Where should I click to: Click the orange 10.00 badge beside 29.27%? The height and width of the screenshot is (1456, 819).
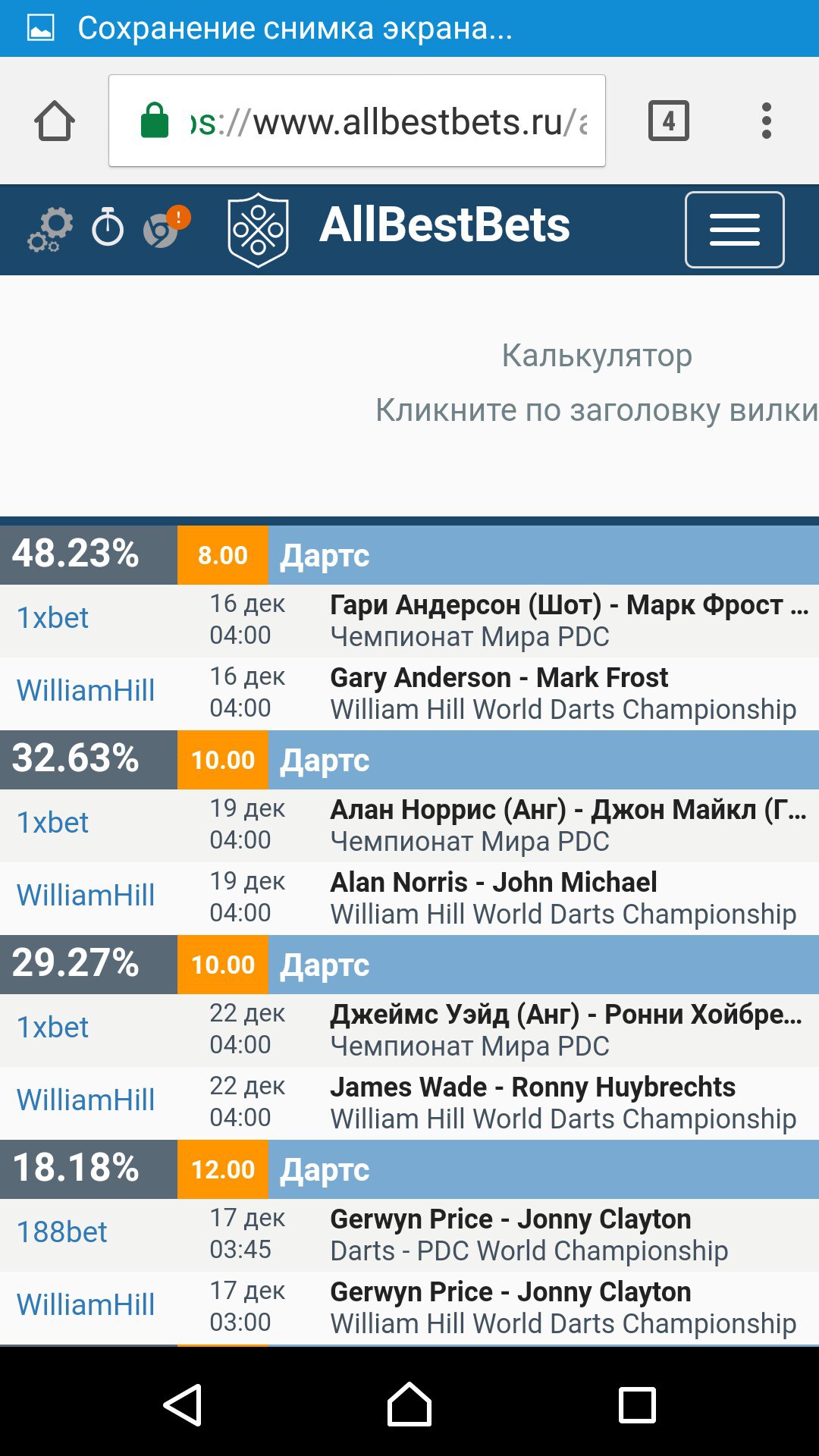tap(223, 965)
